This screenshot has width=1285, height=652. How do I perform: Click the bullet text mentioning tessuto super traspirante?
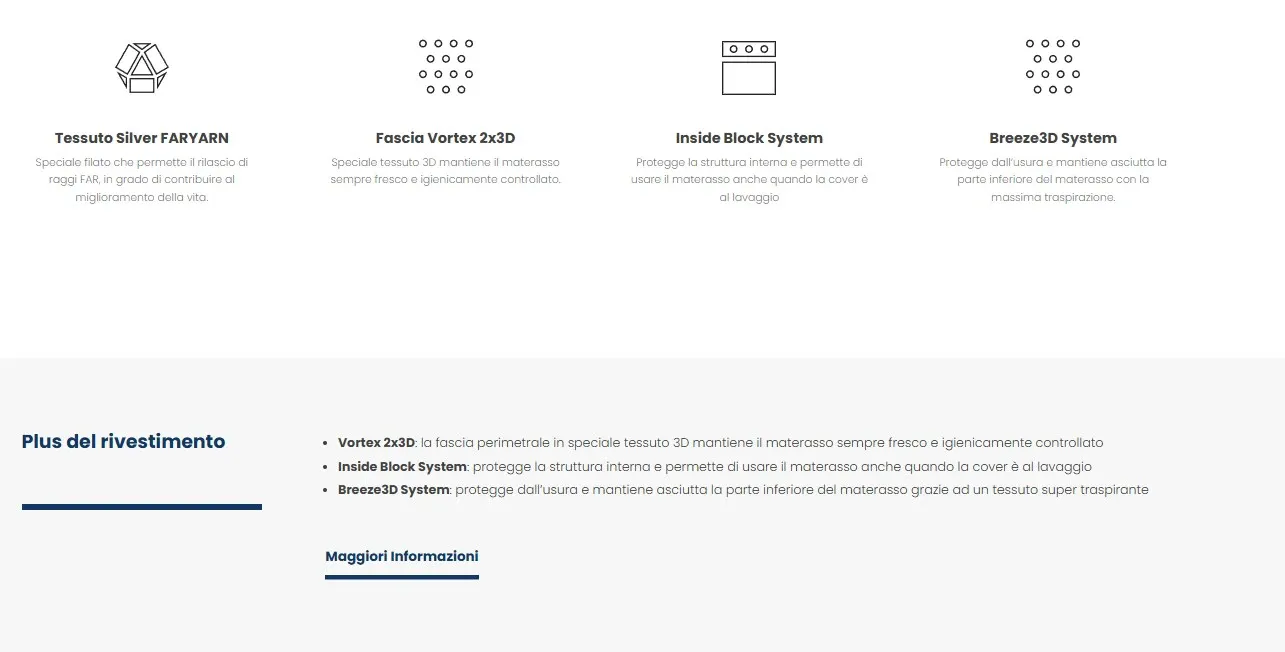point(800,490)
